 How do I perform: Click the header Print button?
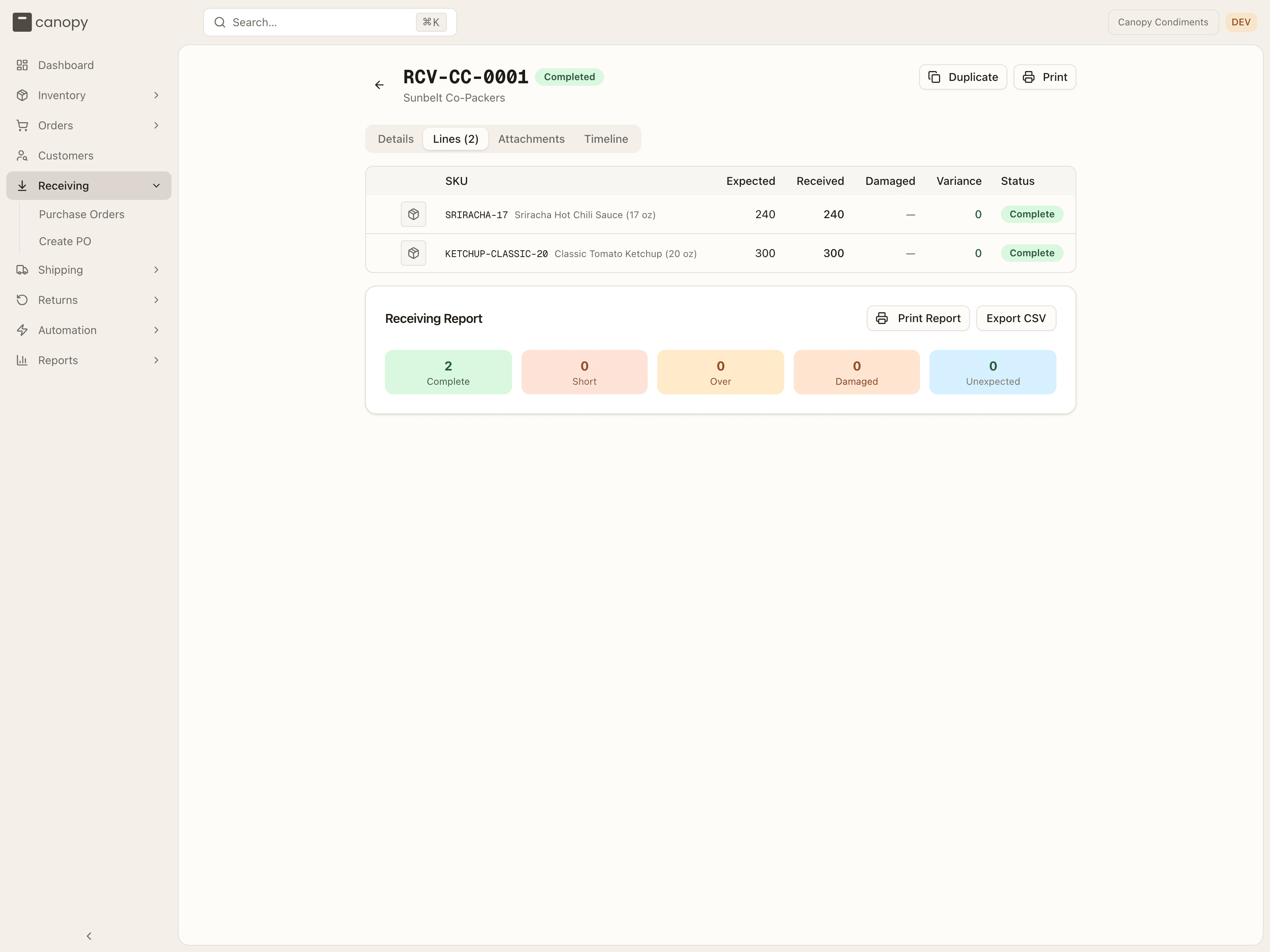point(1044,77)
